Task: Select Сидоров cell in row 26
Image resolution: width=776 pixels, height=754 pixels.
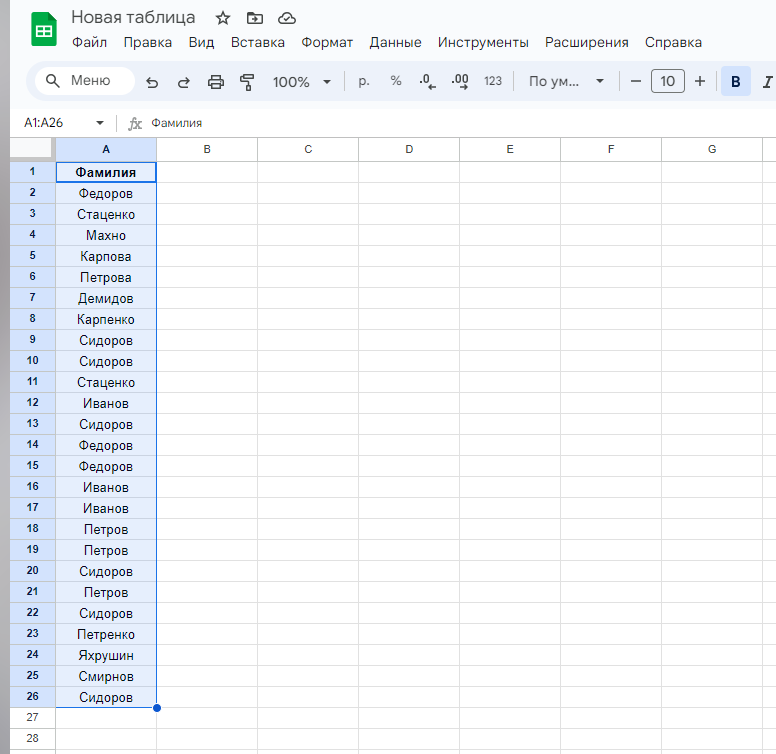Action: point(106,697)
